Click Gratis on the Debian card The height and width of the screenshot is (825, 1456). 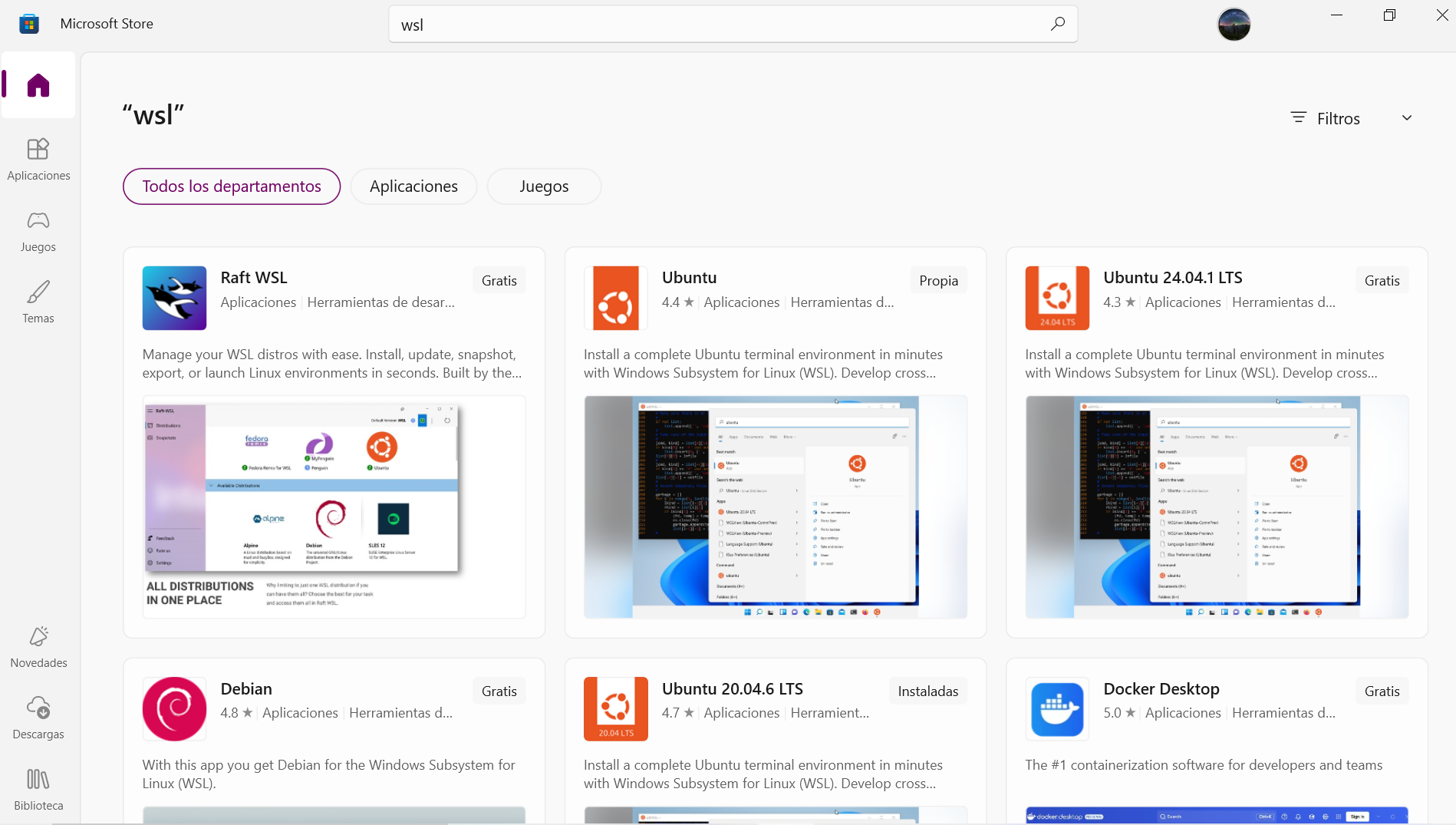pos(499,690)
